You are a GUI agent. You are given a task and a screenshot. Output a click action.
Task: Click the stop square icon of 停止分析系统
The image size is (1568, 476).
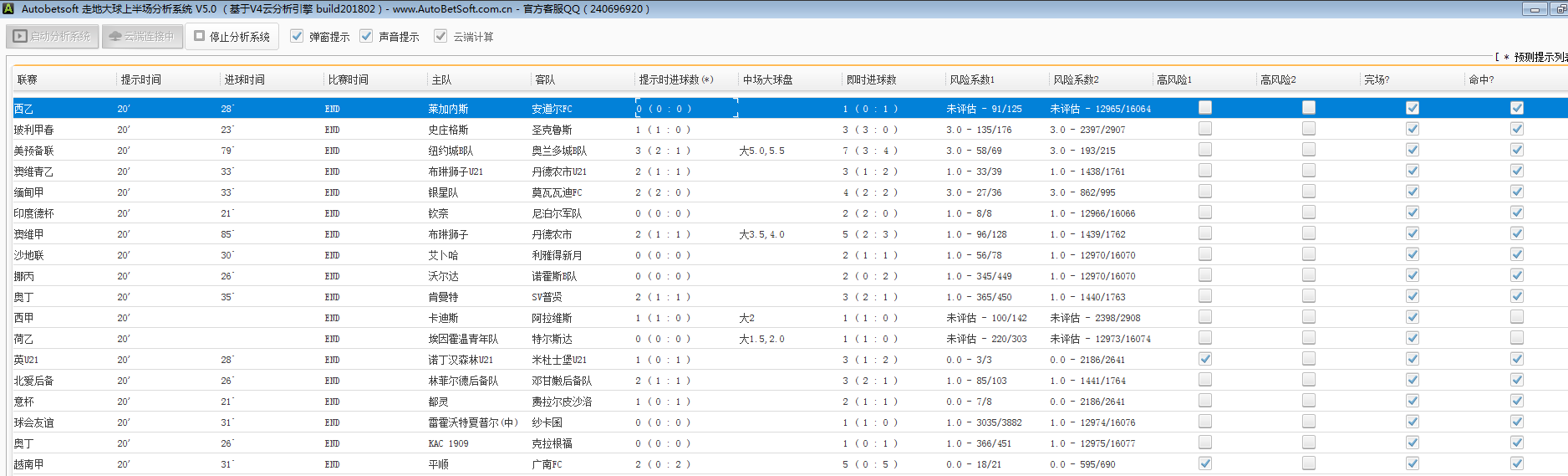pos(199,36)
